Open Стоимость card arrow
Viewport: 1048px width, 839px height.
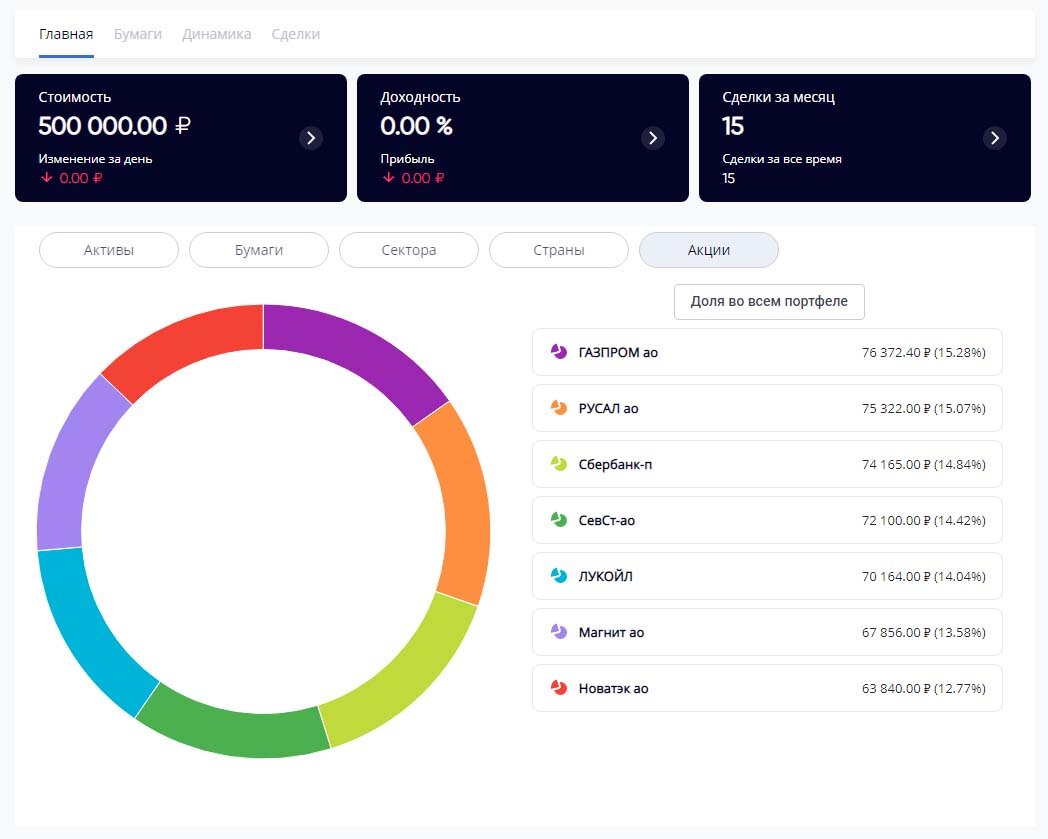[x=311, y=138]
